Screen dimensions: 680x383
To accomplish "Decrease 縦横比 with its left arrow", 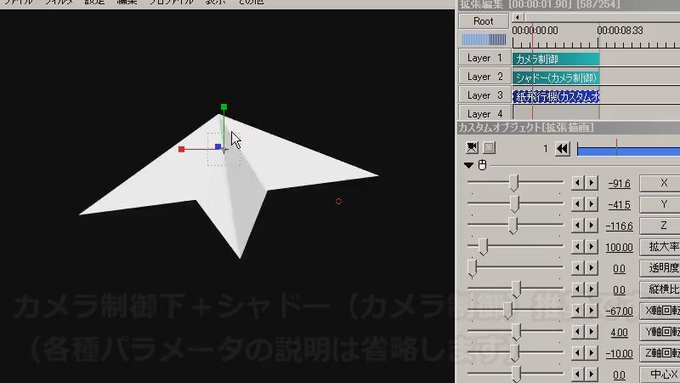I will pos(577,289).
